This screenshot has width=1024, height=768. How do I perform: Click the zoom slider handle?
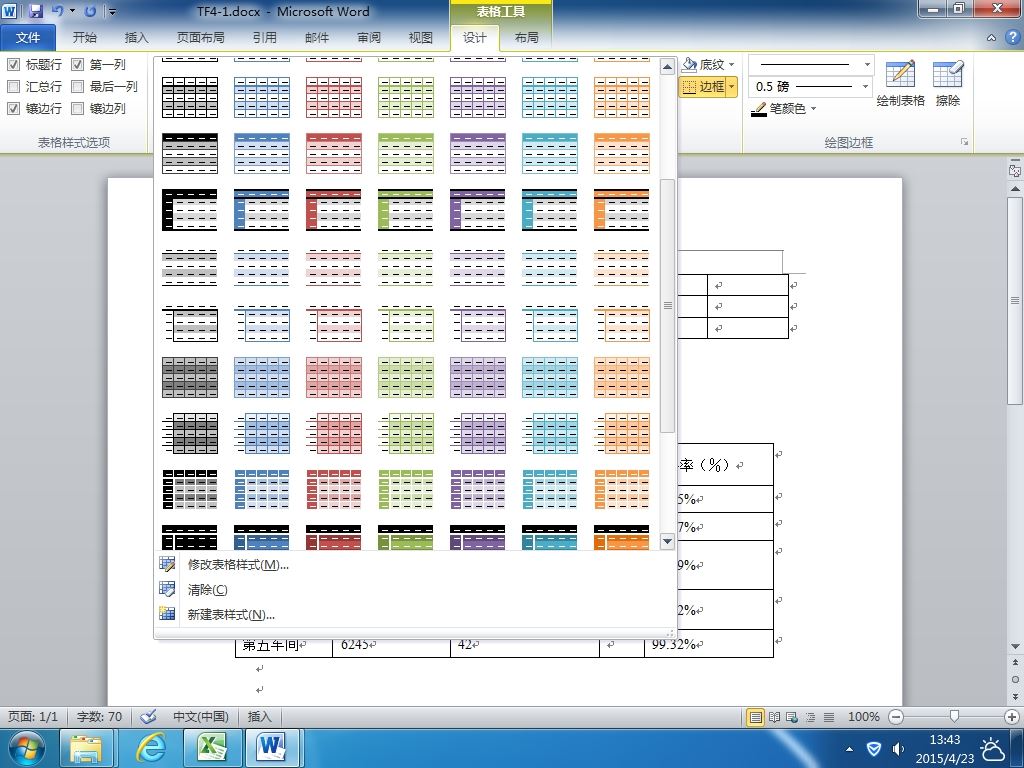[955, 717]
